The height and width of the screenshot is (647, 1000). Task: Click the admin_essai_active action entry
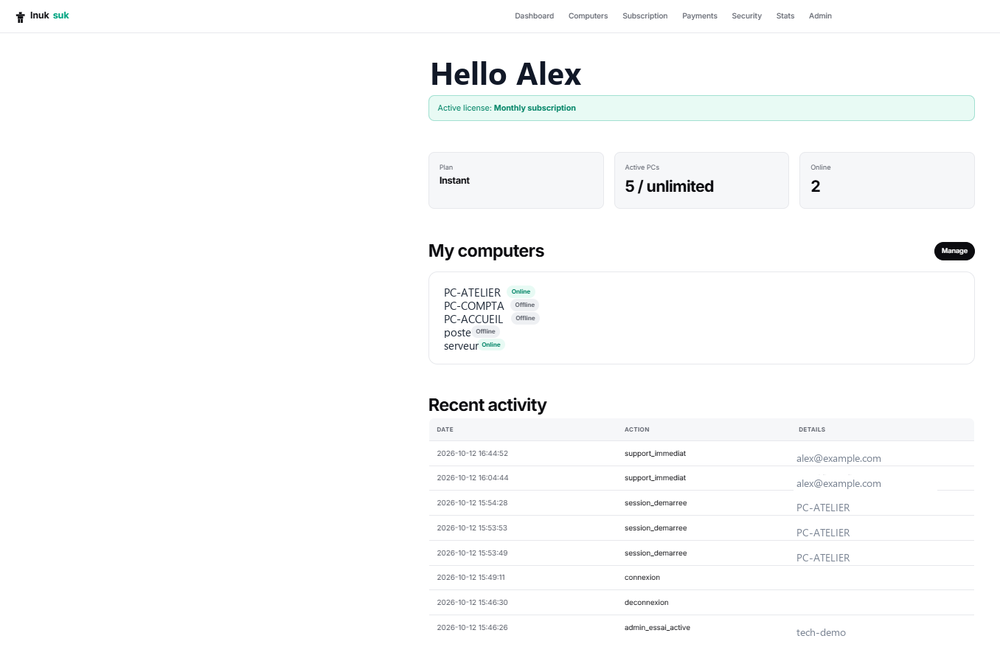(x=657, y=628)
